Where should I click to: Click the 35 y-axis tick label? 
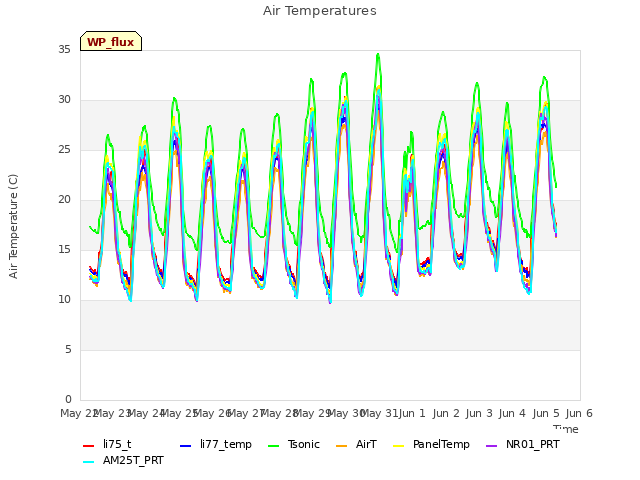(64, 50)
